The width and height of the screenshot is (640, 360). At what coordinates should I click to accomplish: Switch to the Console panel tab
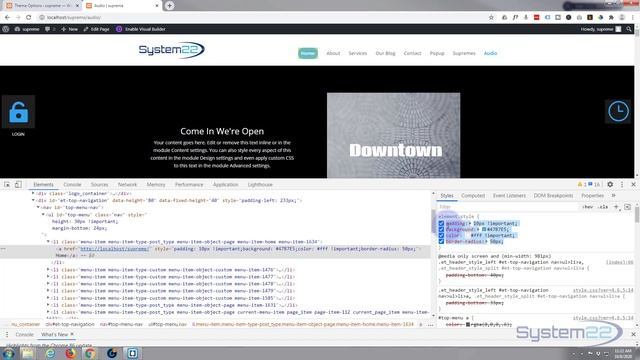[x=72, y=184]
